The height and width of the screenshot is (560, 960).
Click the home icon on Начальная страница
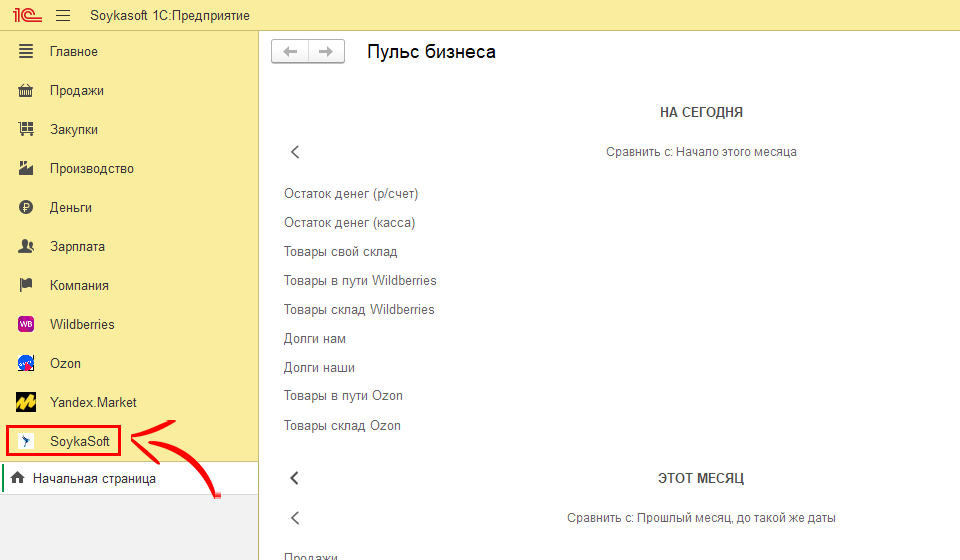coord(17,478)
